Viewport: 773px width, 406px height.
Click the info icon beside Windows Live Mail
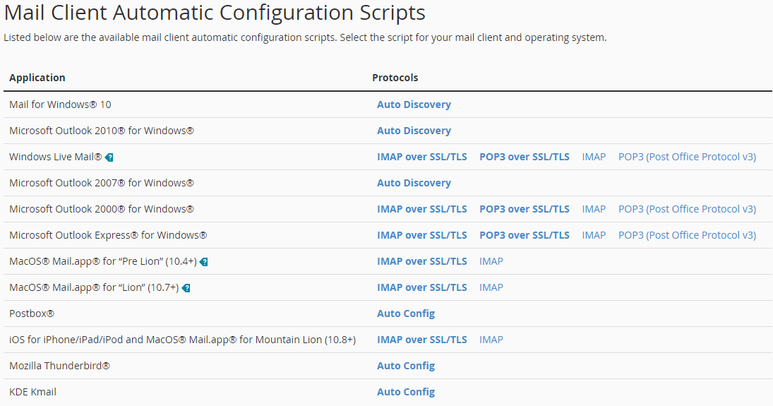click(x=110, y=157)
